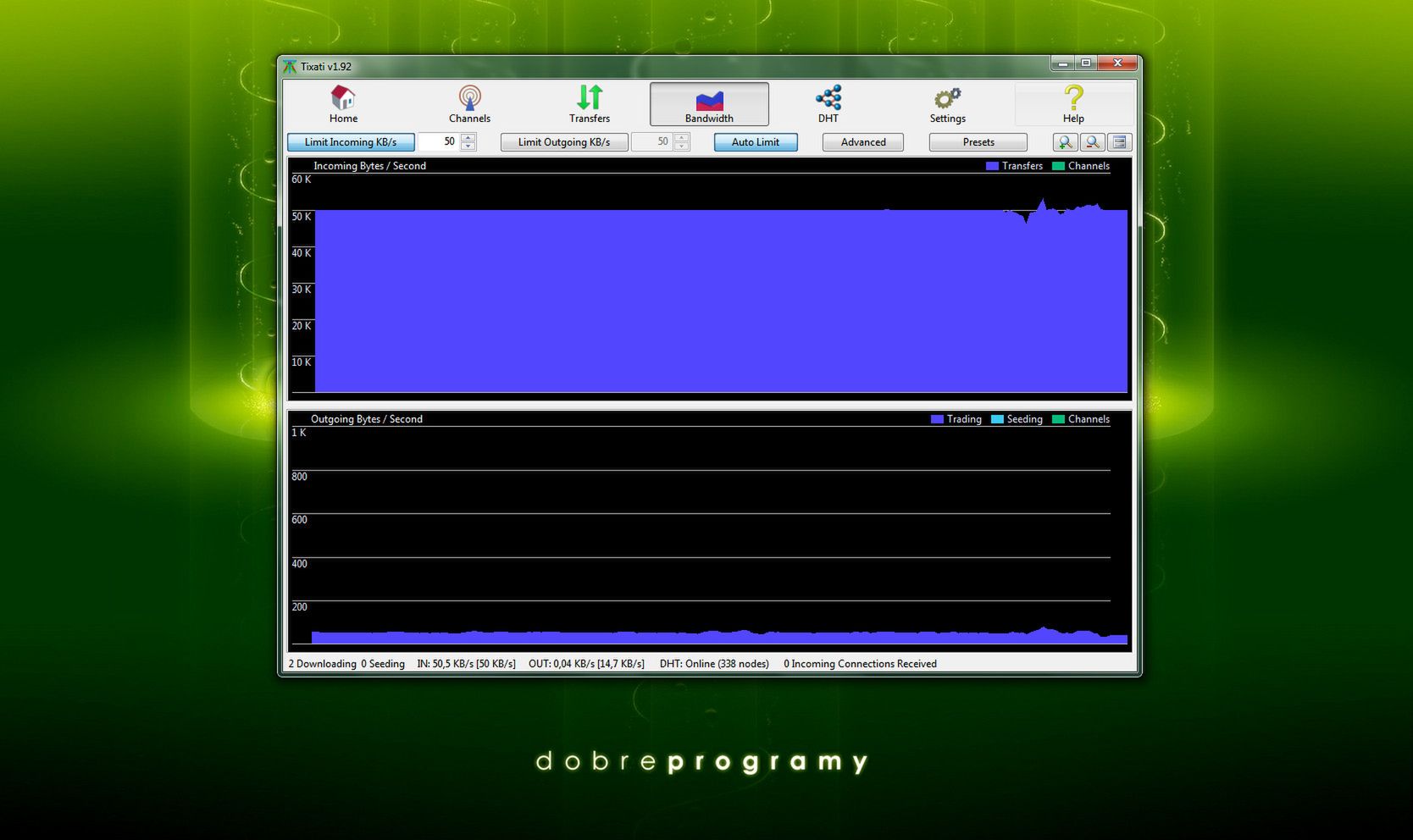Click the Outgoing Bytes / Second graph title

pyautogui.click(x=366, y=419)
